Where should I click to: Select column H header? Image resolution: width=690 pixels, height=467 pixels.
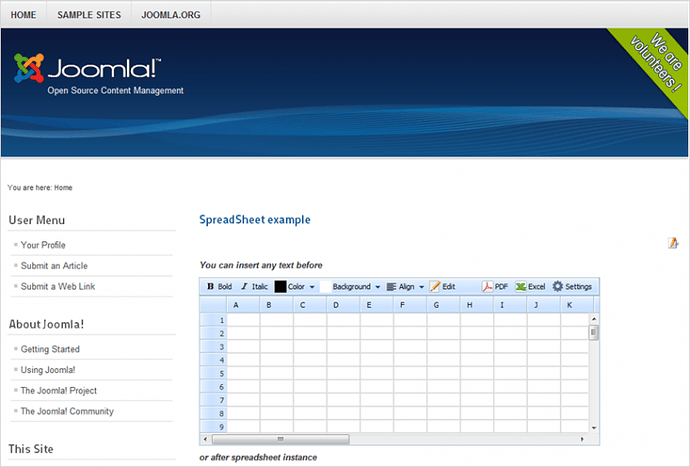(x=477, y=305)
